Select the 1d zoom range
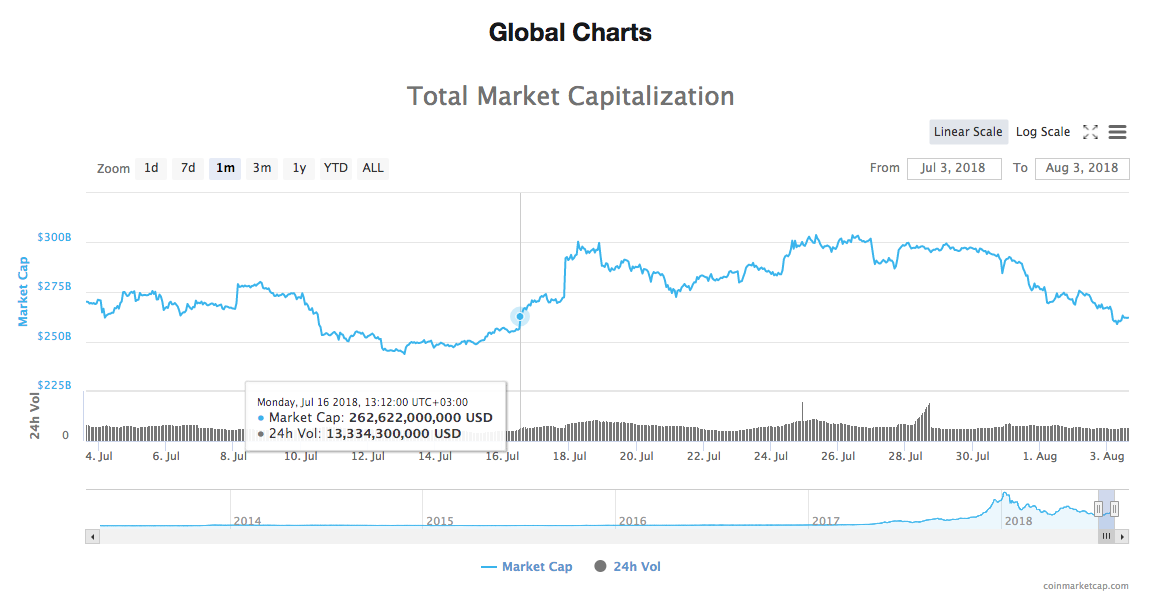The height and width of the screenshot is (600, 1157). [x=151, y=168]
